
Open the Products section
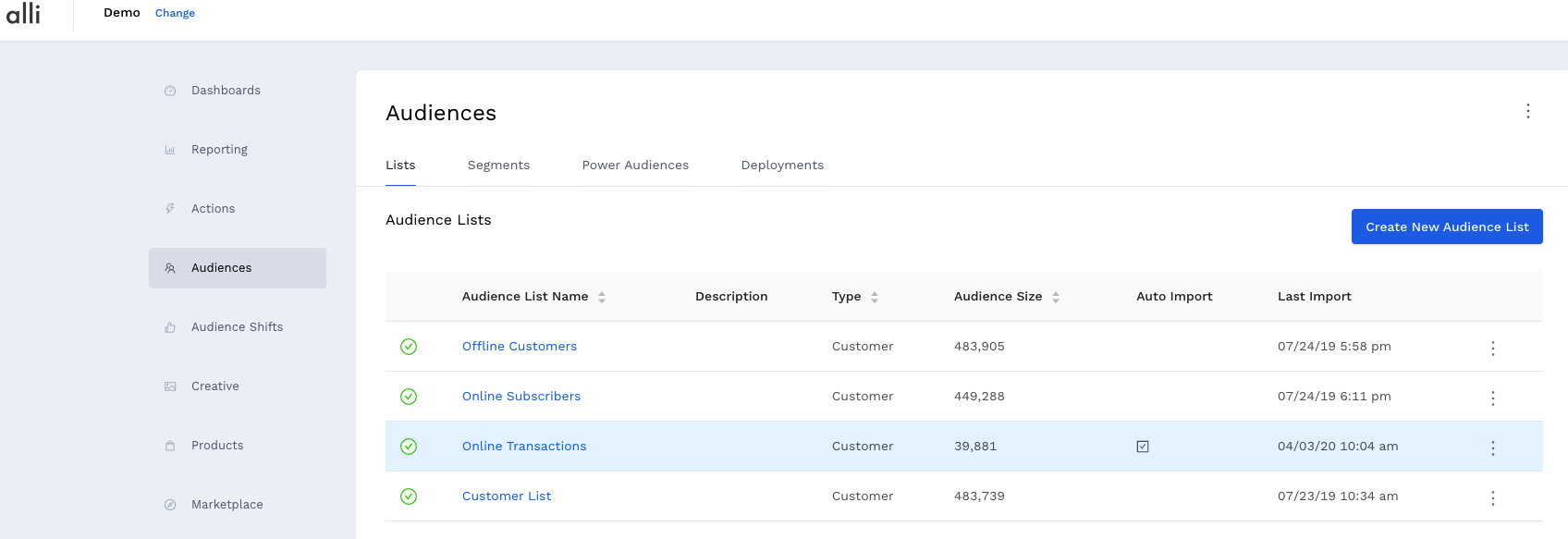(217, 446)
